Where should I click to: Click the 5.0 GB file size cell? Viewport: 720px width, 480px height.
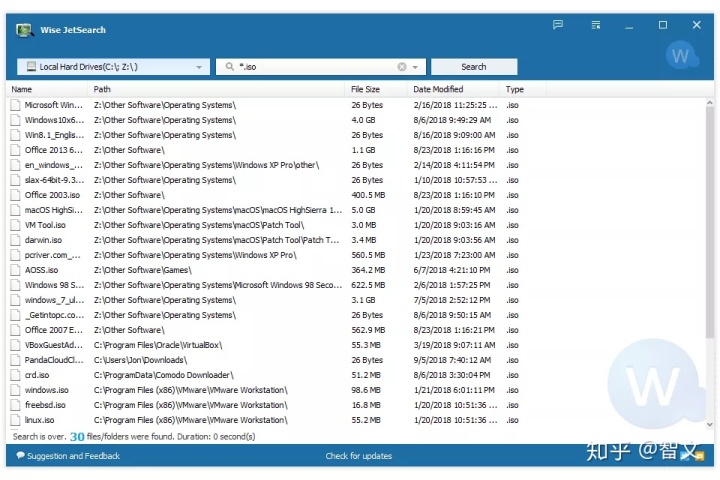[363, 210]
